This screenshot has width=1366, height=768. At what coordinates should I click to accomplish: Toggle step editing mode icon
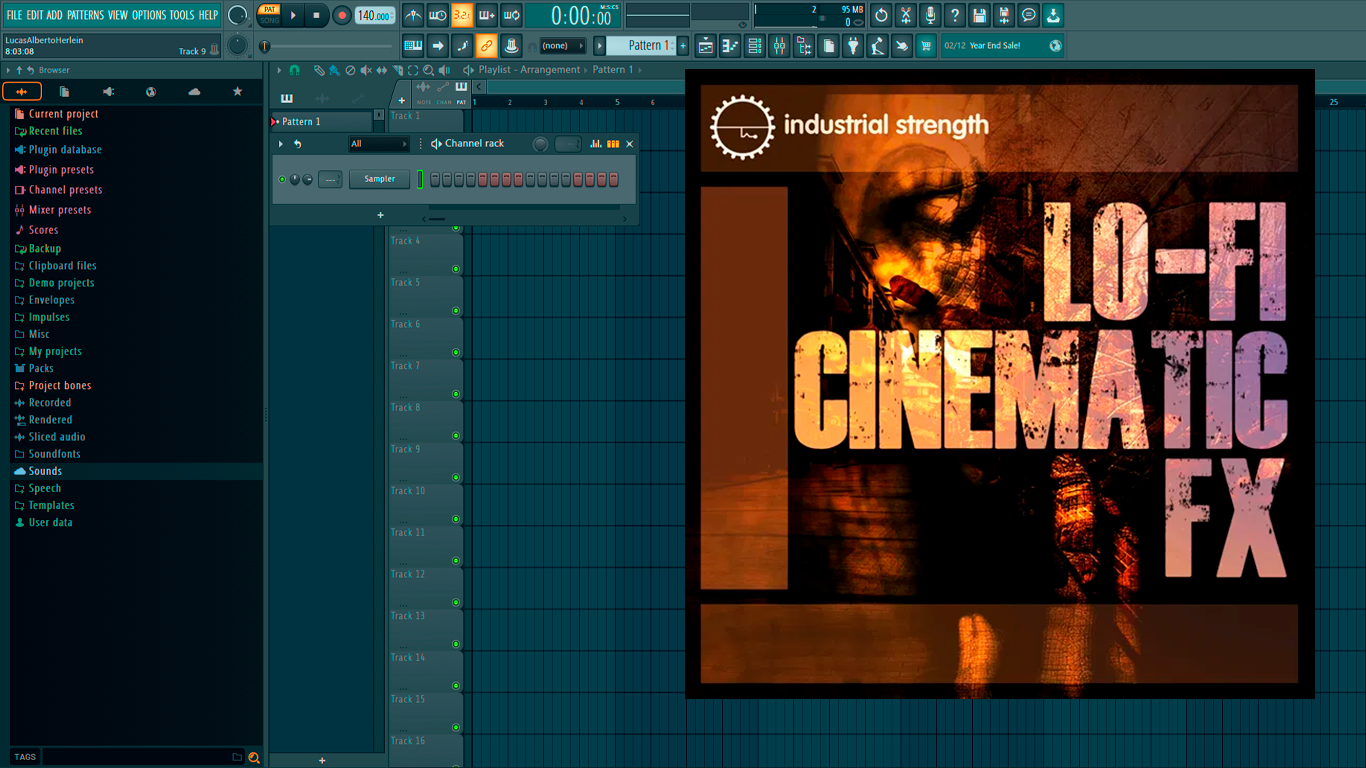(x=462, y=45)
